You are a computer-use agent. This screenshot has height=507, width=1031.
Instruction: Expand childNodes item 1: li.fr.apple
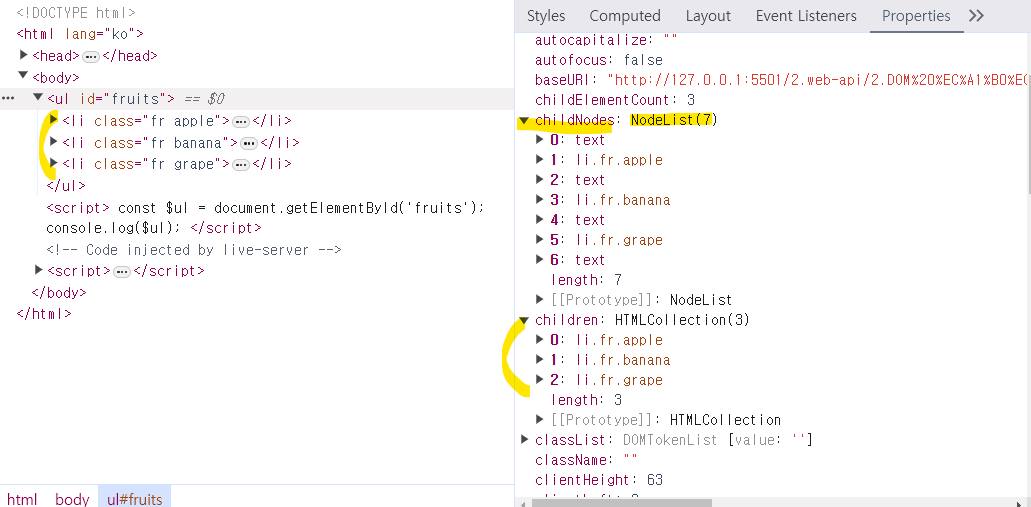click(x=540, y=160)
